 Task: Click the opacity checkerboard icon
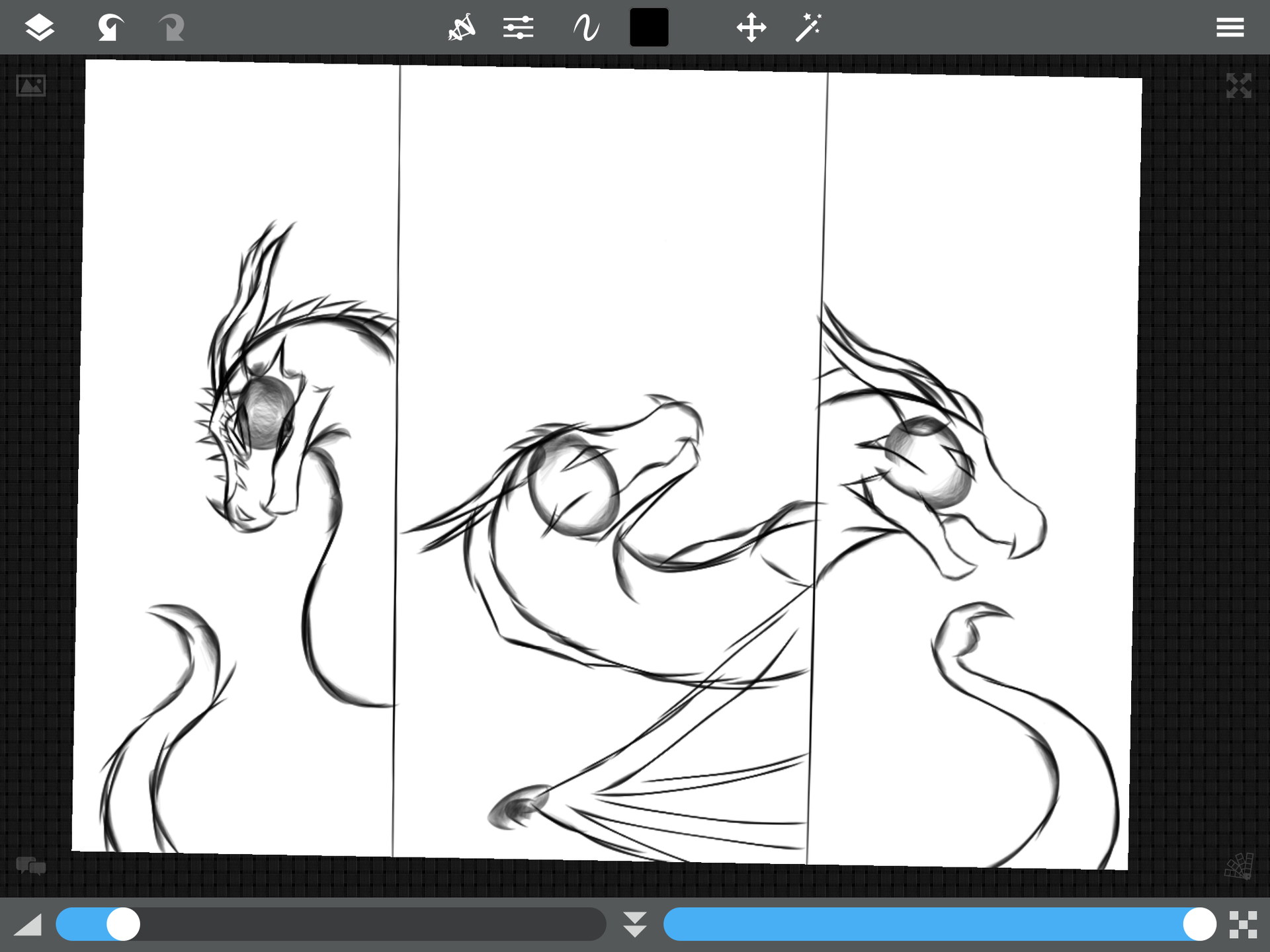click(x=1243, y=924)
